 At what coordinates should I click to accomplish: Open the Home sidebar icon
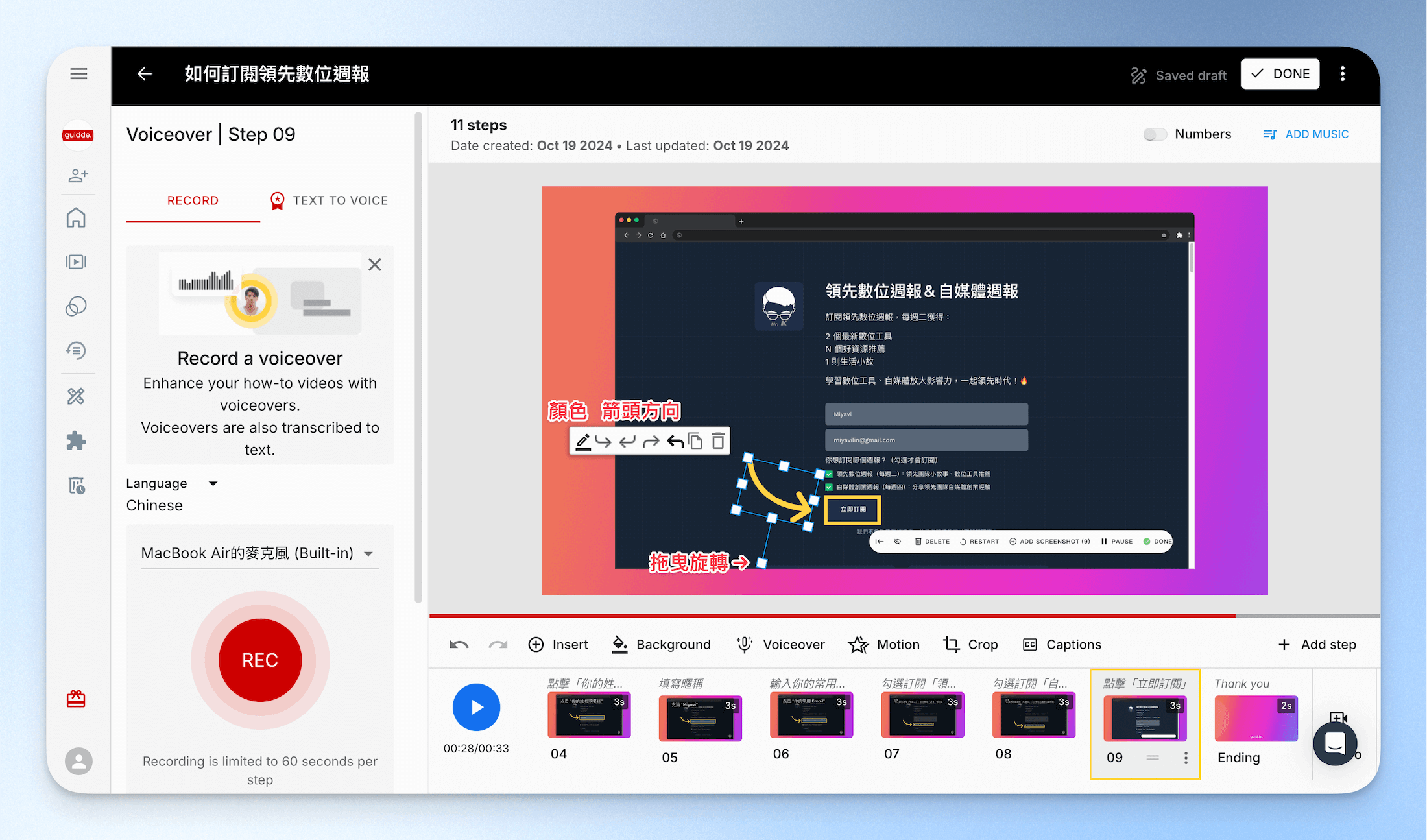(x=76, y=218)
